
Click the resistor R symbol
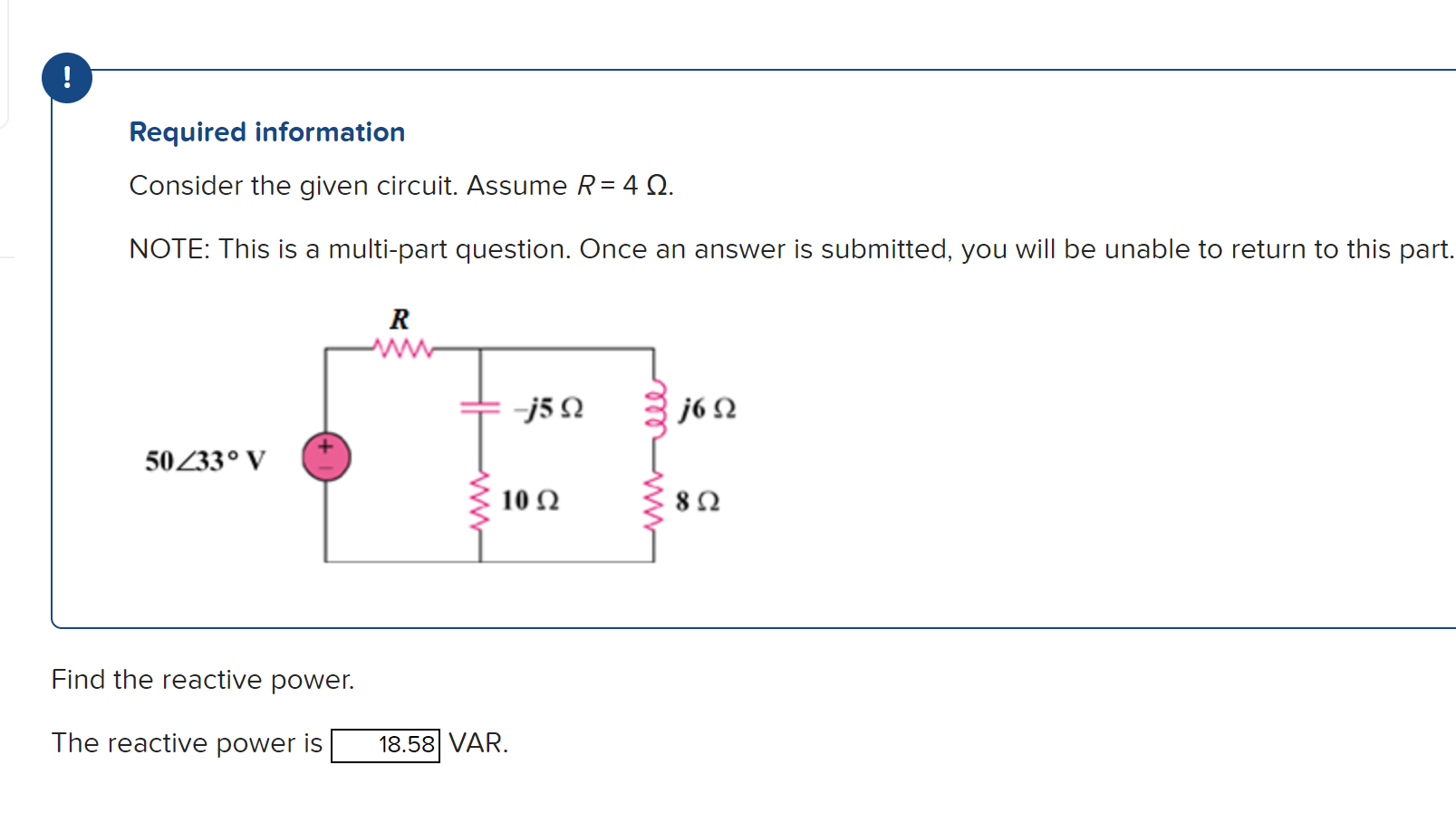[401, 349]
